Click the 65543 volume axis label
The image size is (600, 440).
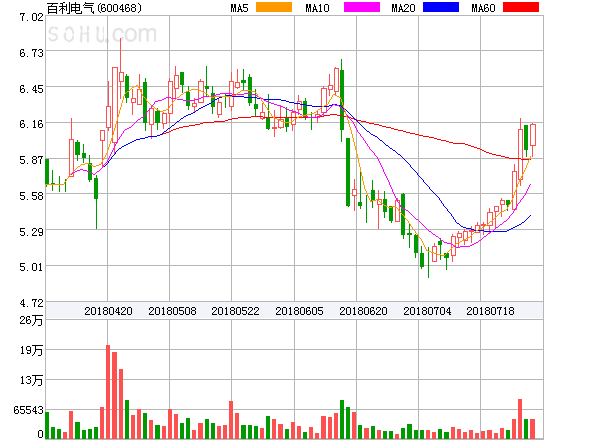tap(29, 410)
